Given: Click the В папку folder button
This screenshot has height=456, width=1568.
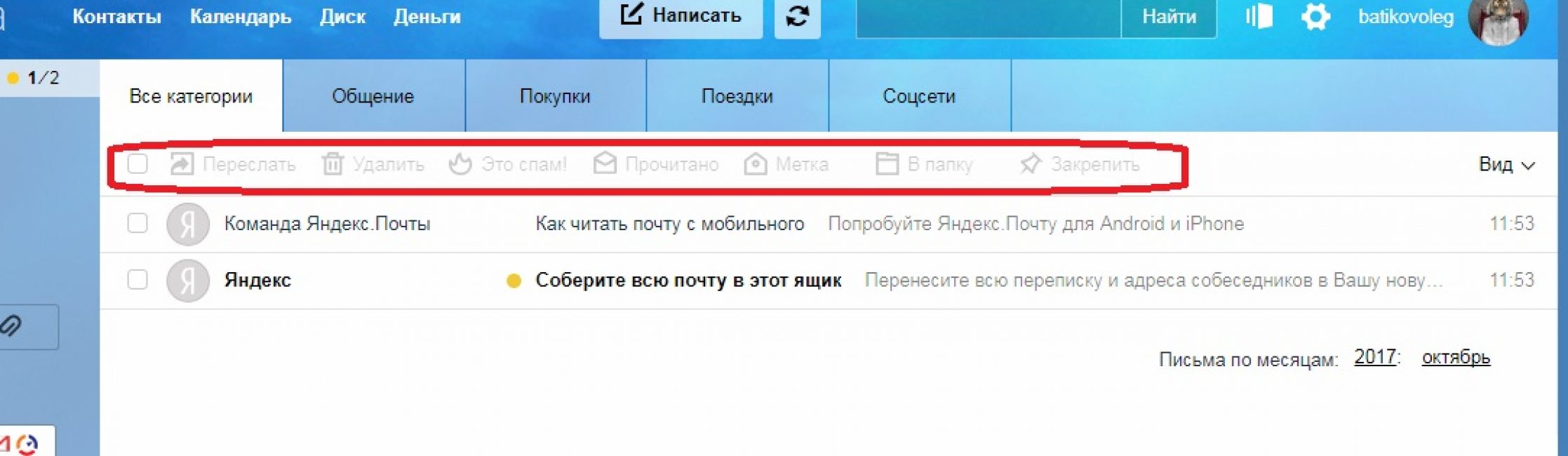Looking at the screenshot, I should [923, 164].
